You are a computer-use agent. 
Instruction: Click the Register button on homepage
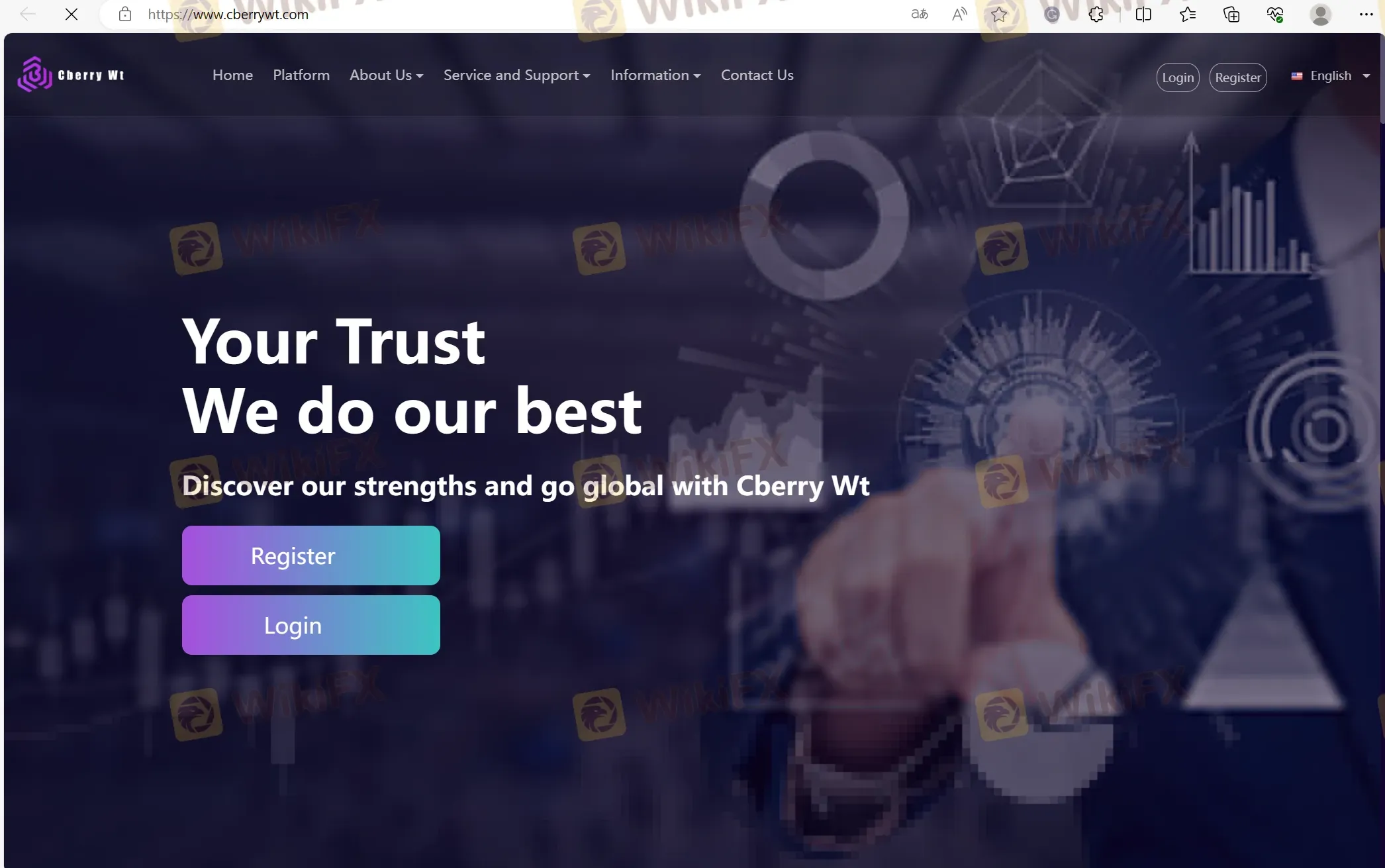[x=310, y=555]
